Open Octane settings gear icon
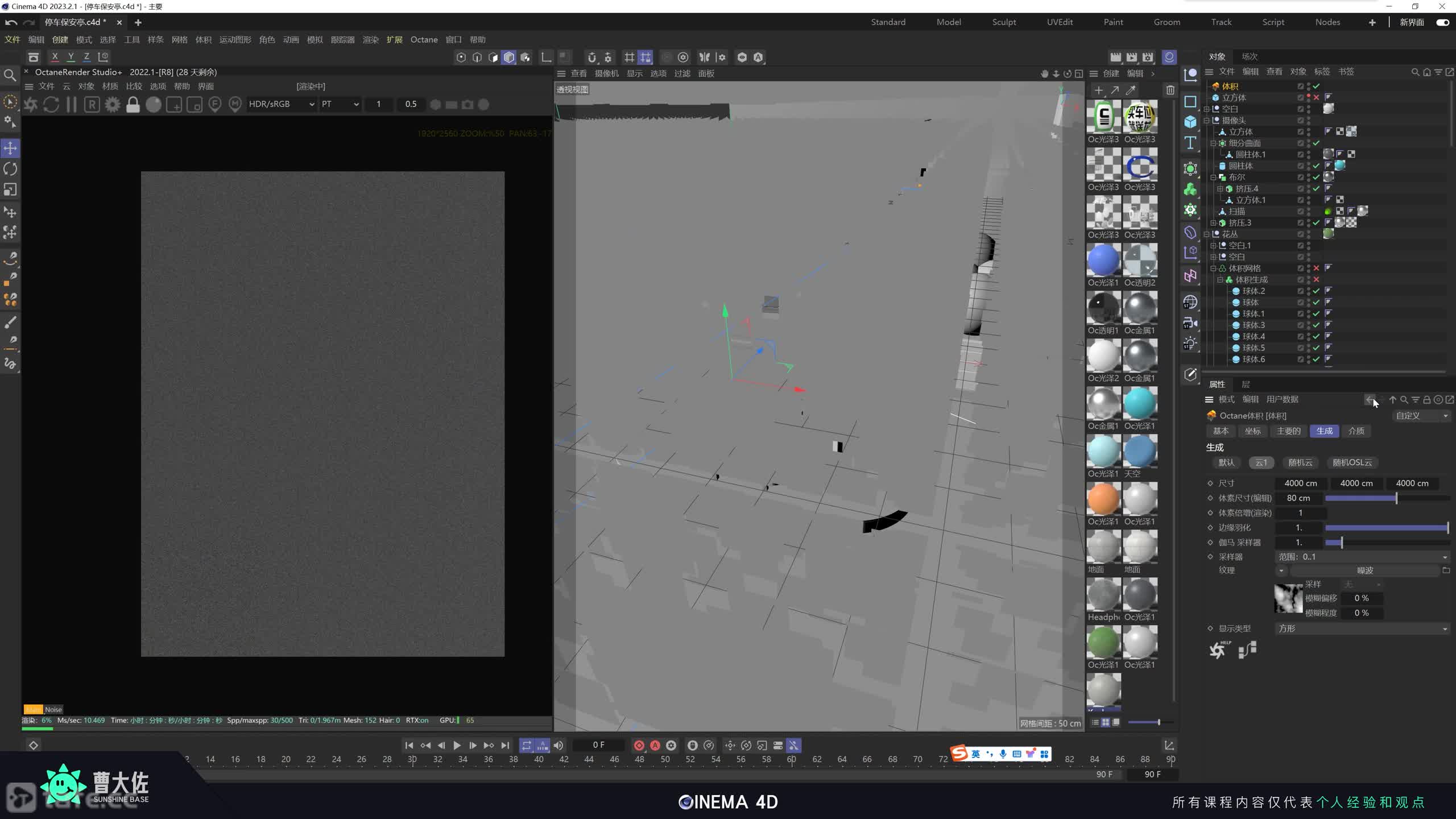This screenshot has width=1456, height=819. pyautogui.click(x=113, y=105)
